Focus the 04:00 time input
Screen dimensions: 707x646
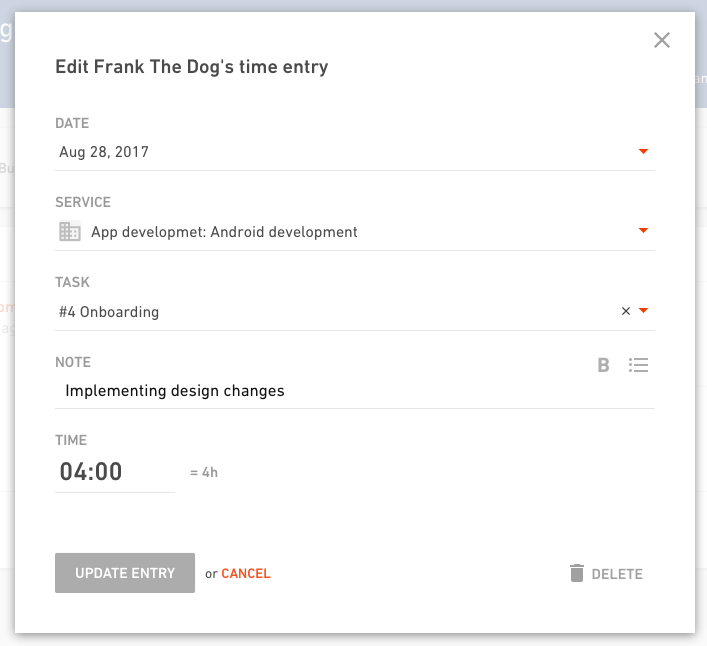pyautogui.click(x=114, y=472)
